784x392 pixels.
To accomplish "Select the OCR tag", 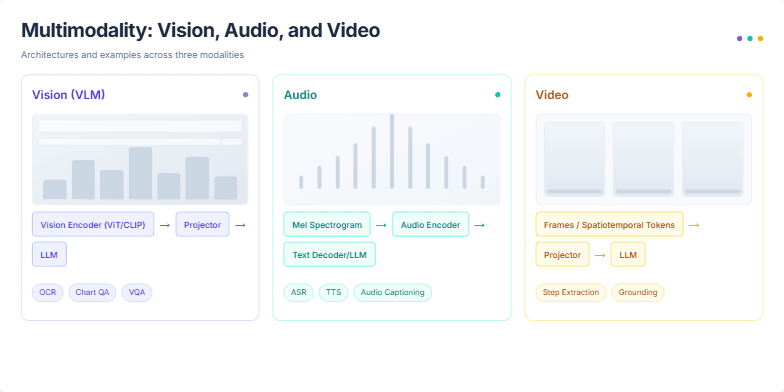I will coord(48,292).
